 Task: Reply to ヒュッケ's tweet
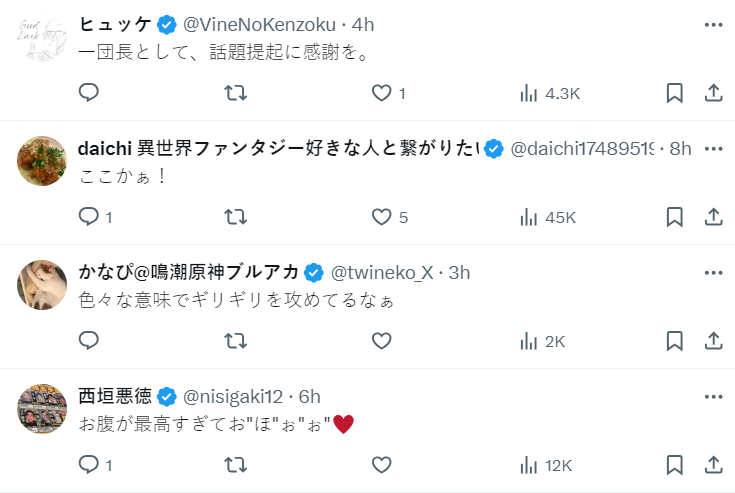point(89,93)
